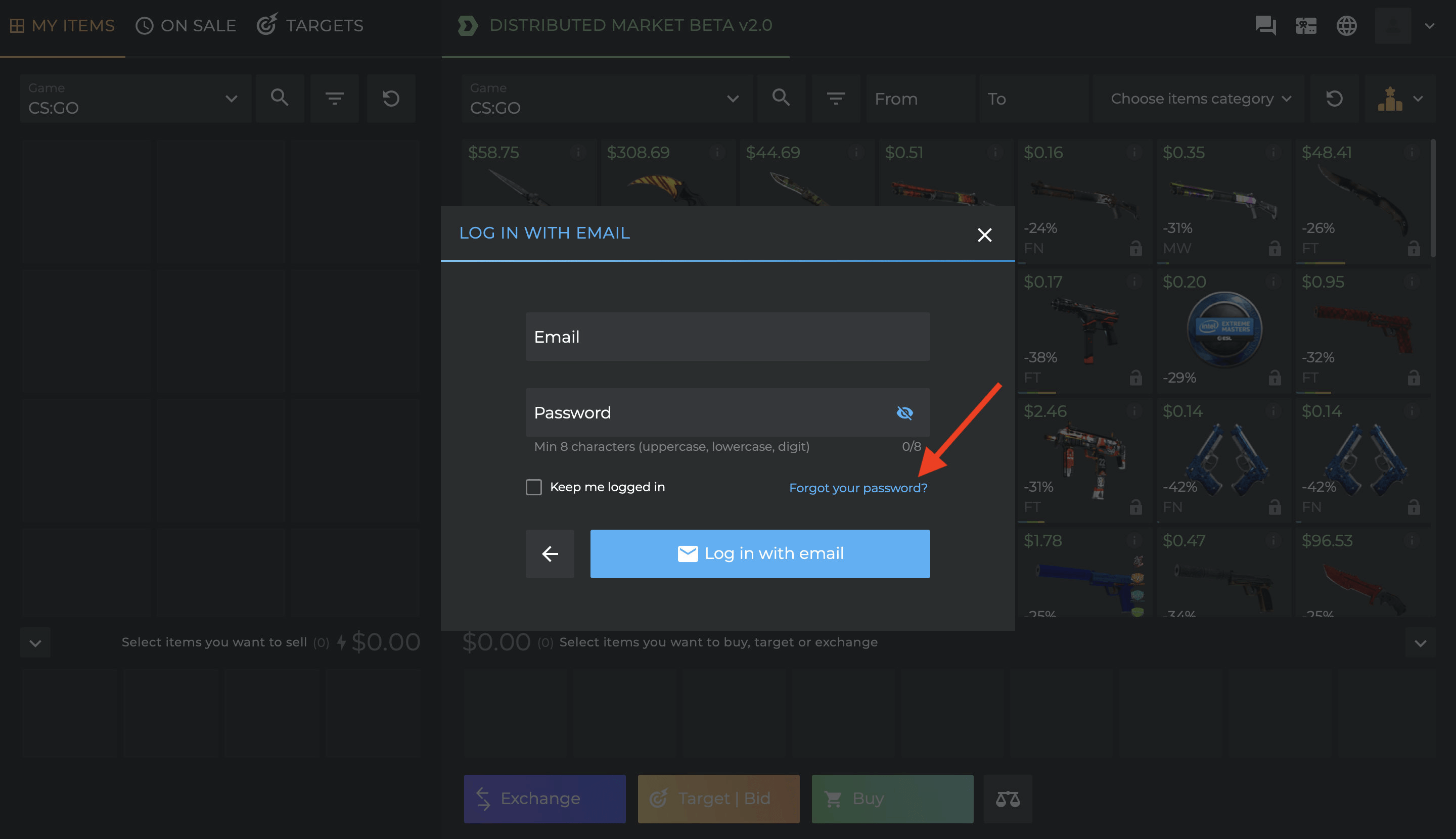1456x839 pixels.
Task: Click the user avatar in the header
Action: (1393, 25)
